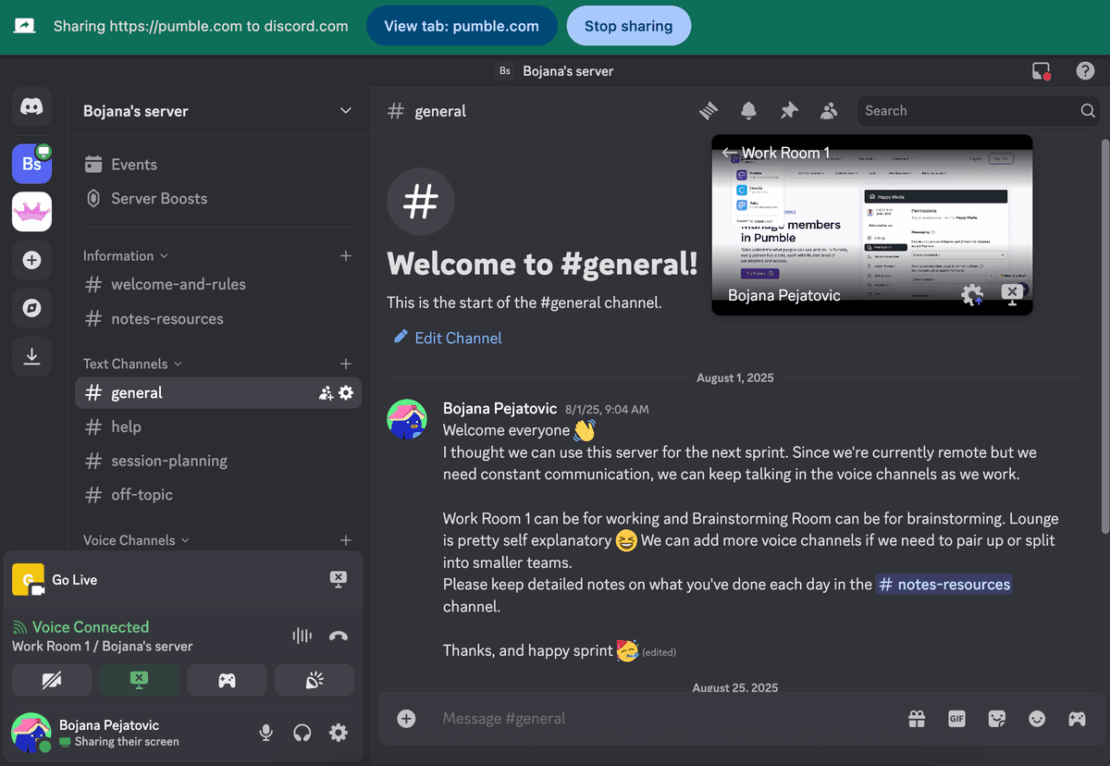
Task: Show the member list
Action: 828,111
